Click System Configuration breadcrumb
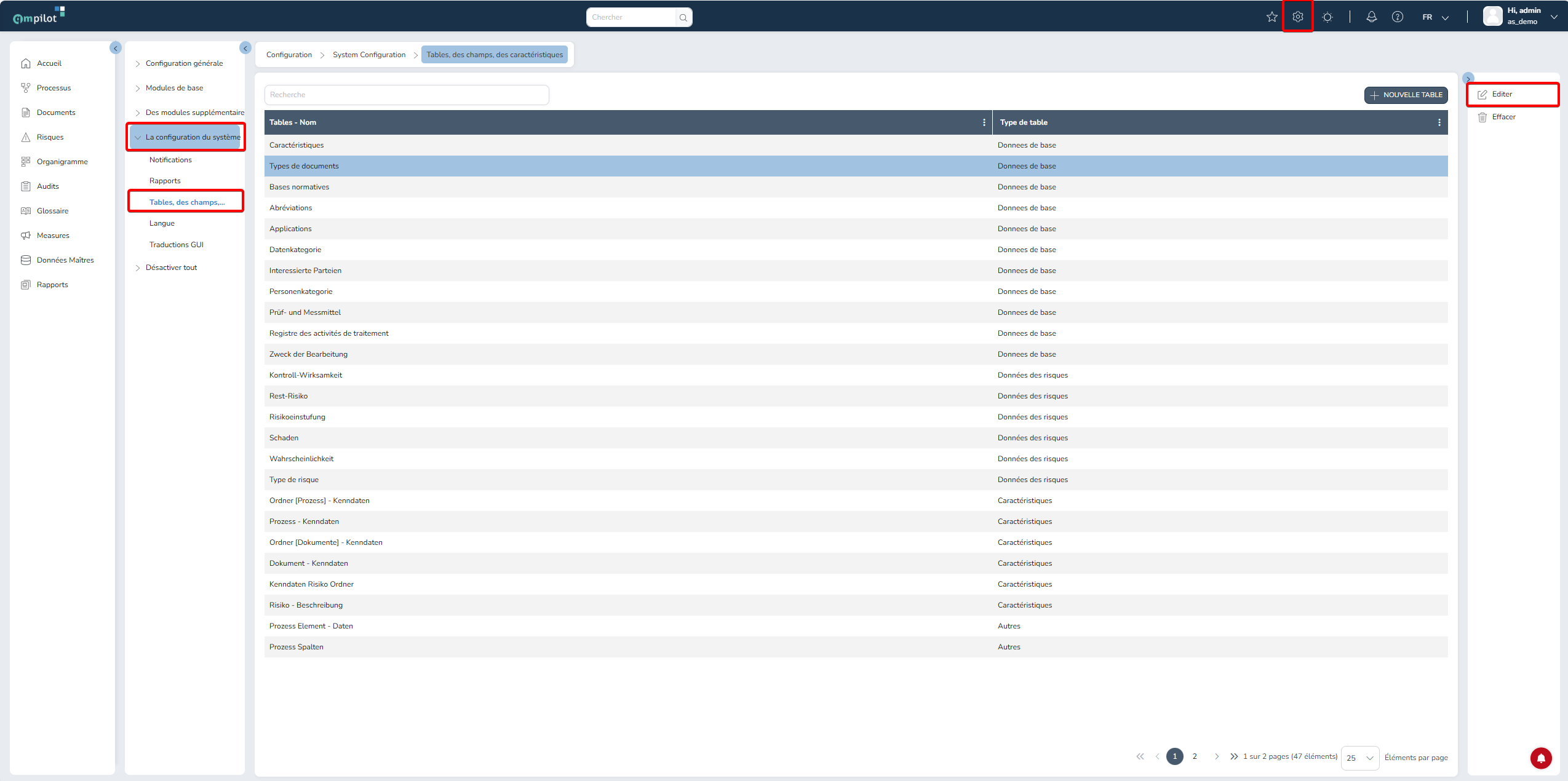Screen dimensions: 1568x781 [369, 55]
